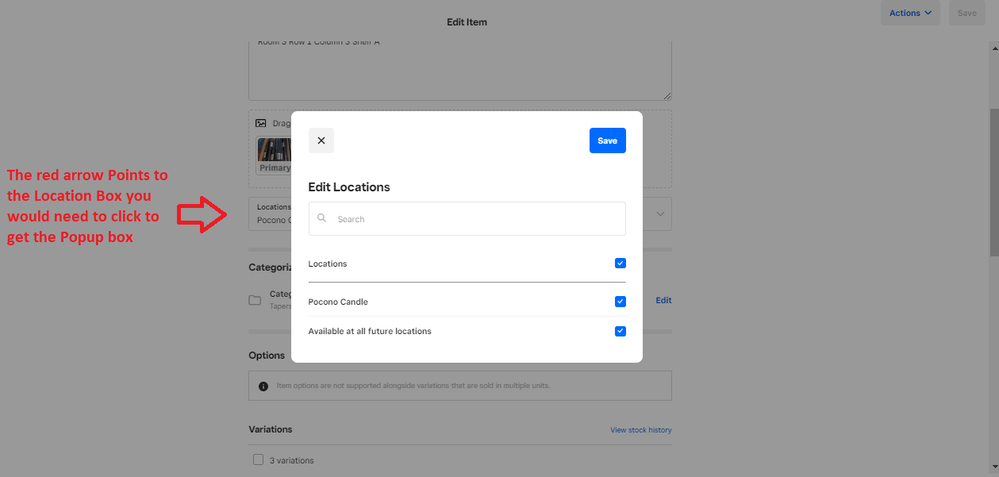Close the Edit Locations popup
999x477 pixels.
coord(321,141)
